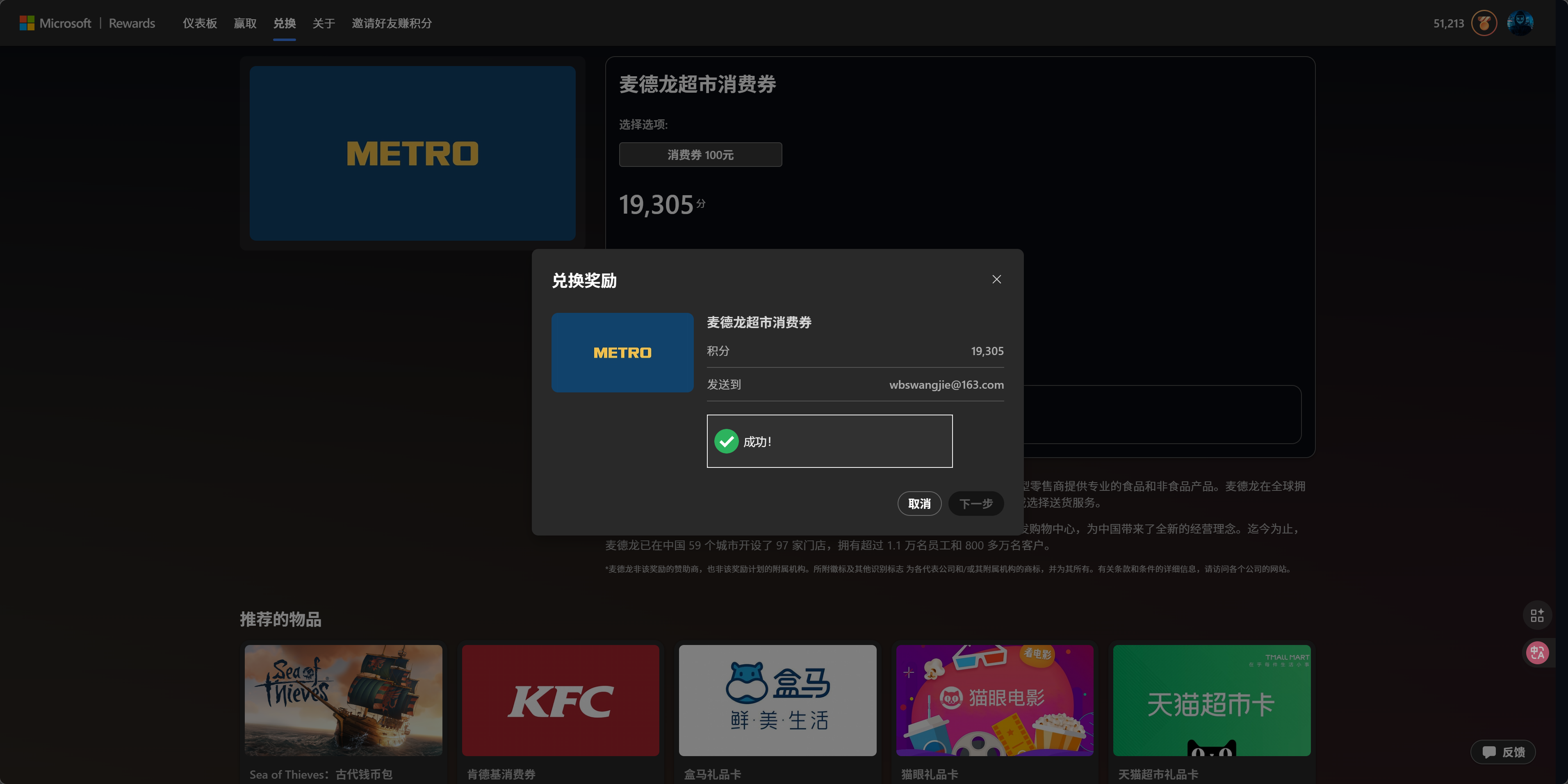The height and width of the screenshot is (784, 1568).
Task: Go to the 仪表板 tab
Action: pos(200,23)
